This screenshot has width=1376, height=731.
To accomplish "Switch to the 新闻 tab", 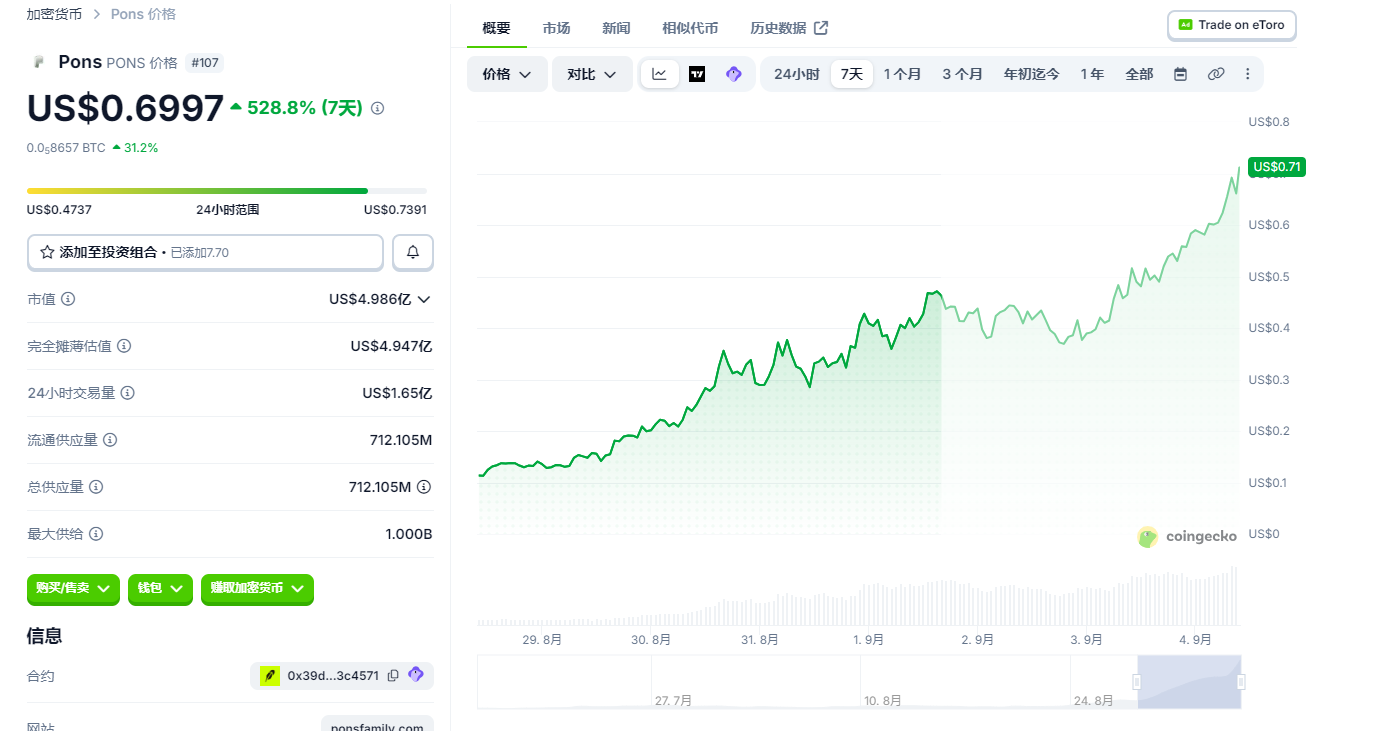I will pyautogui.click(x=616, y=28).
